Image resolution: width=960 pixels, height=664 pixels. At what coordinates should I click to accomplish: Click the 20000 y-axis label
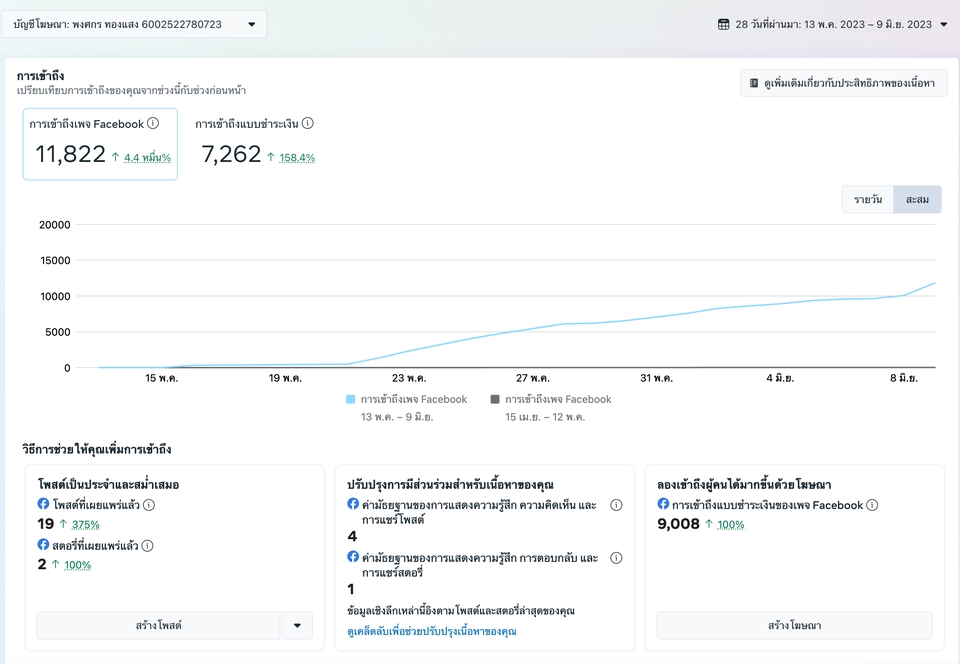click(x=54, y=225)
